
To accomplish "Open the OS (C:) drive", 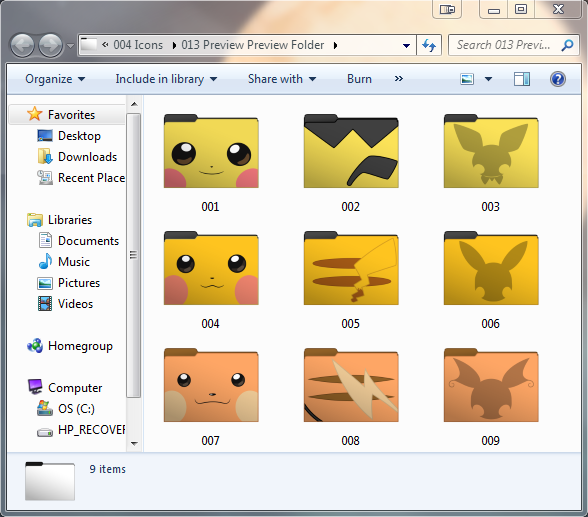I will [76, 409].
